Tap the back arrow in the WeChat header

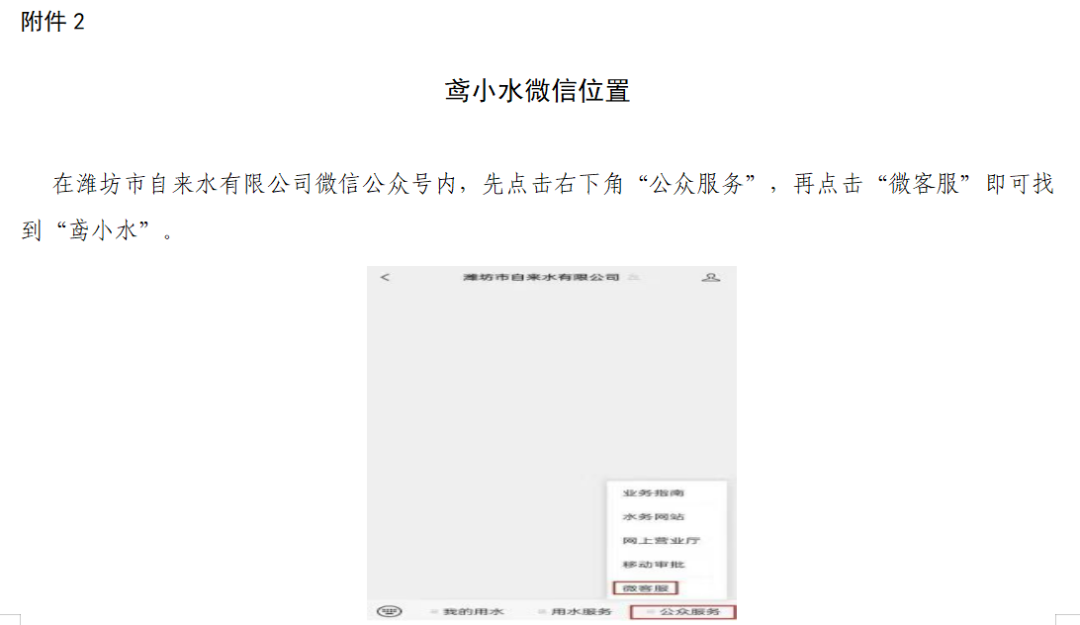tap(385, 277)
